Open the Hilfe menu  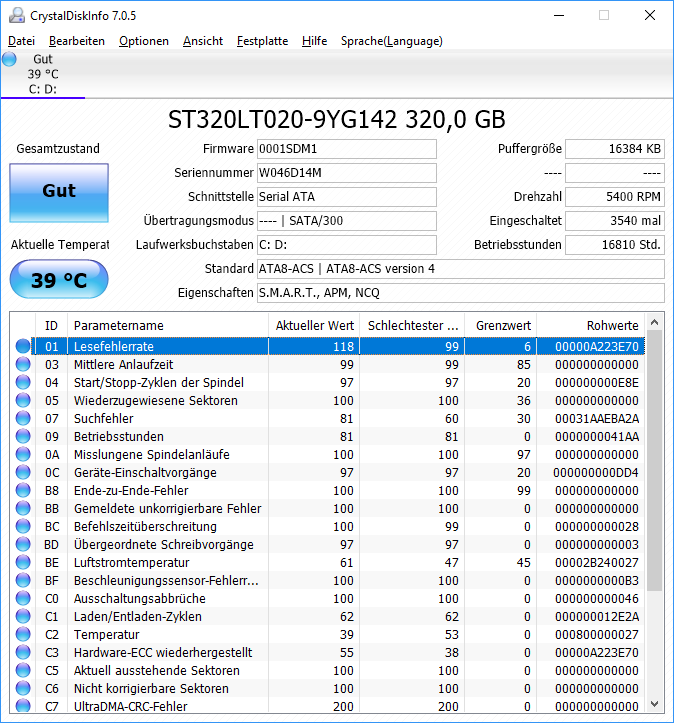pos(314,41)
